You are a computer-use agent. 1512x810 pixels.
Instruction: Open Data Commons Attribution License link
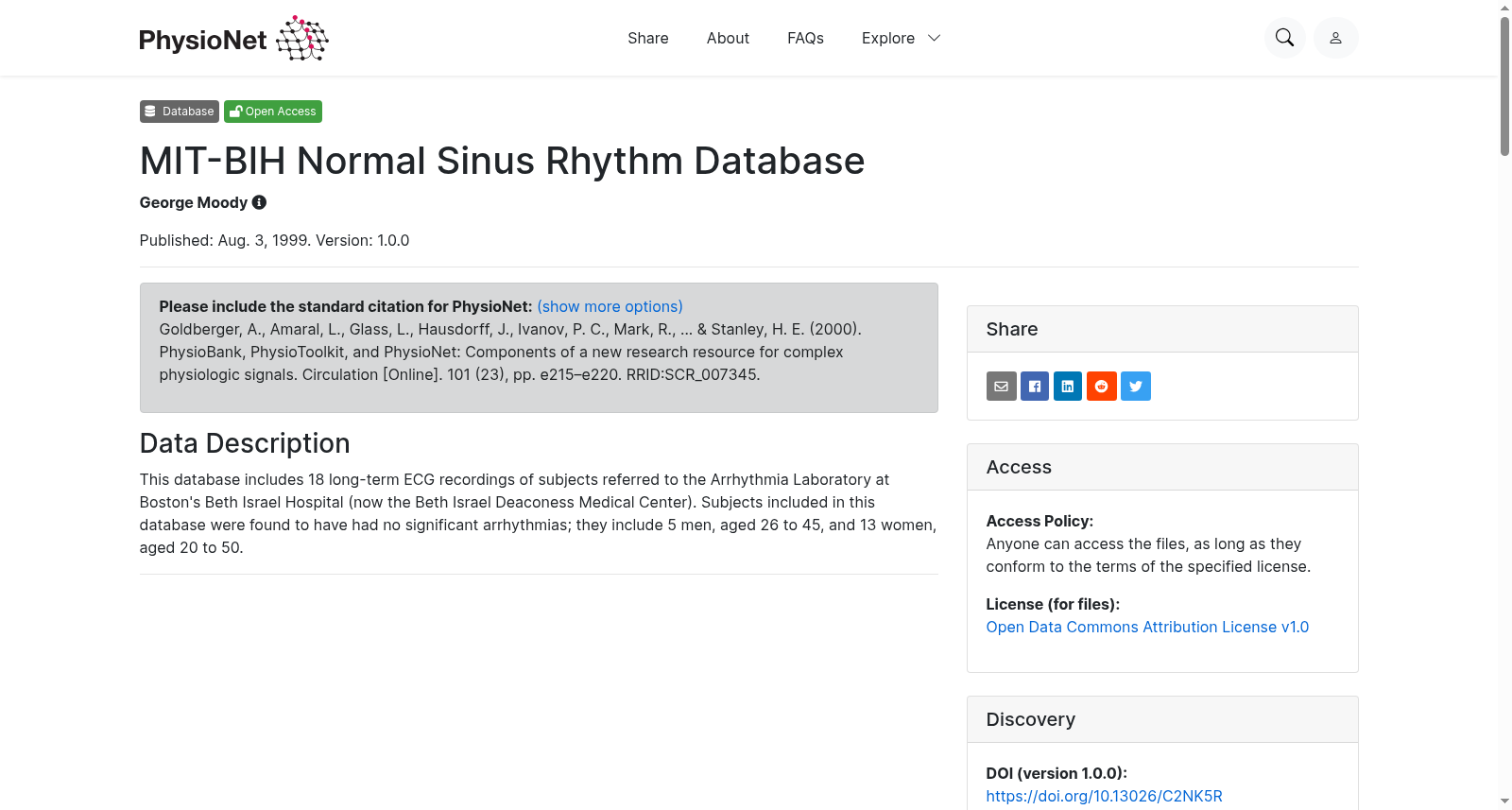tap(1147, 627)
